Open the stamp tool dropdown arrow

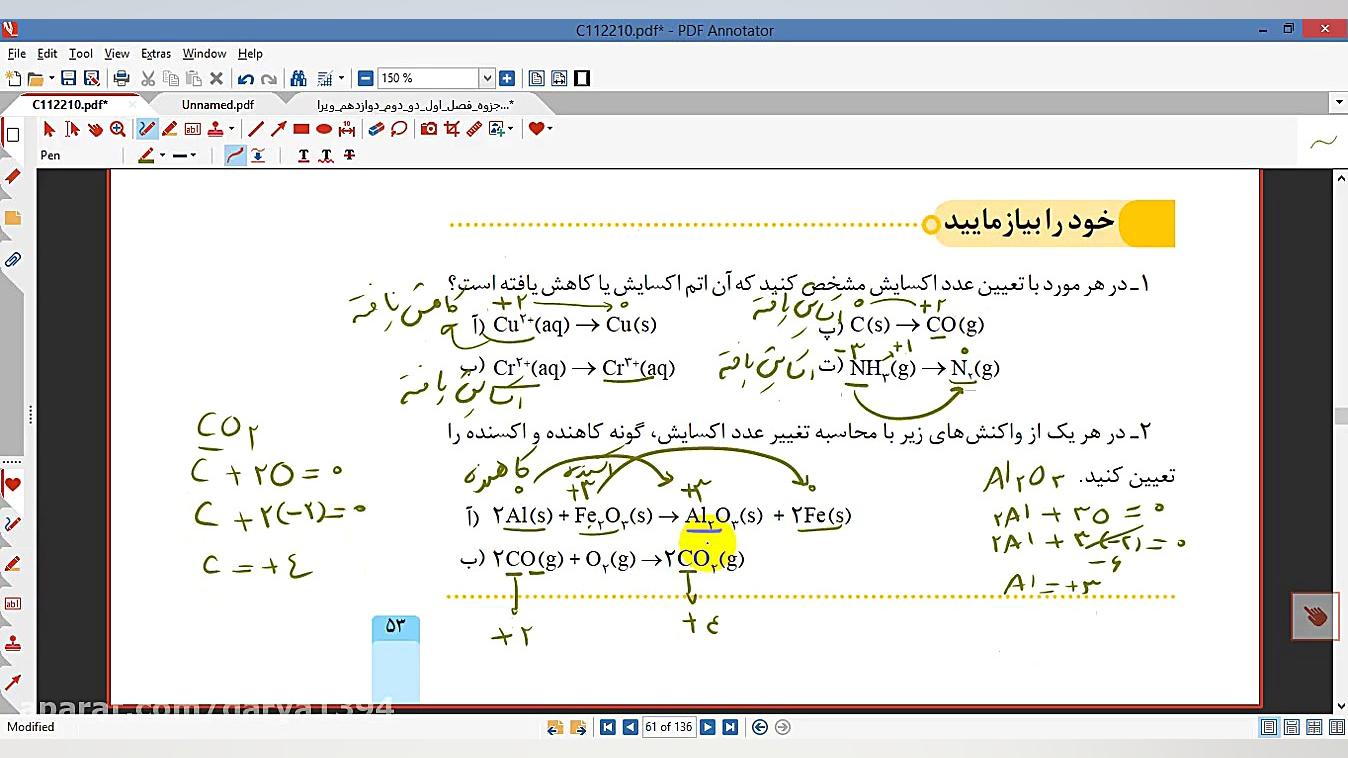231,128
